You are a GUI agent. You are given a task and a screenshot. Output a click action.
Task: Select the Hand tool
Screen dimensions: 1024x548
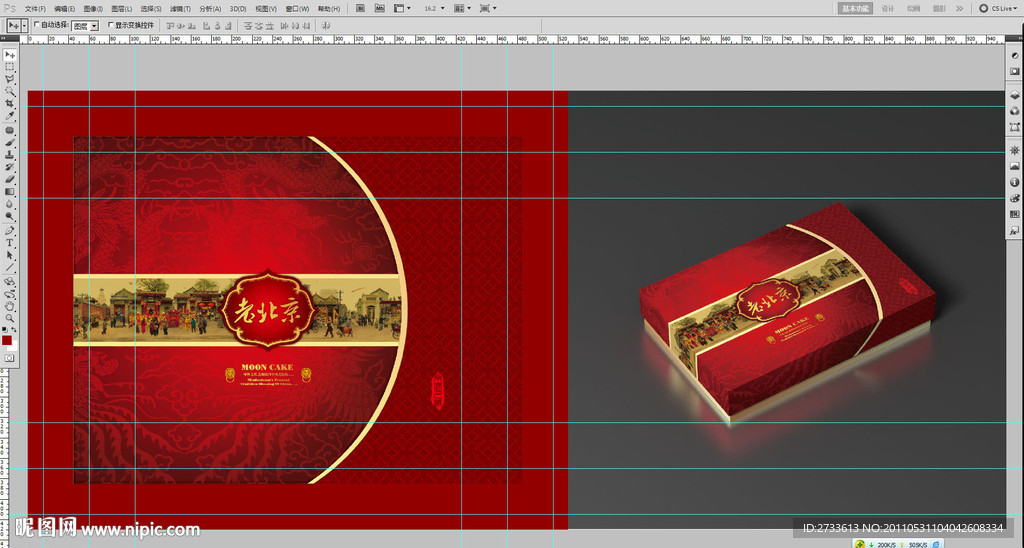[x=9, y=306]
